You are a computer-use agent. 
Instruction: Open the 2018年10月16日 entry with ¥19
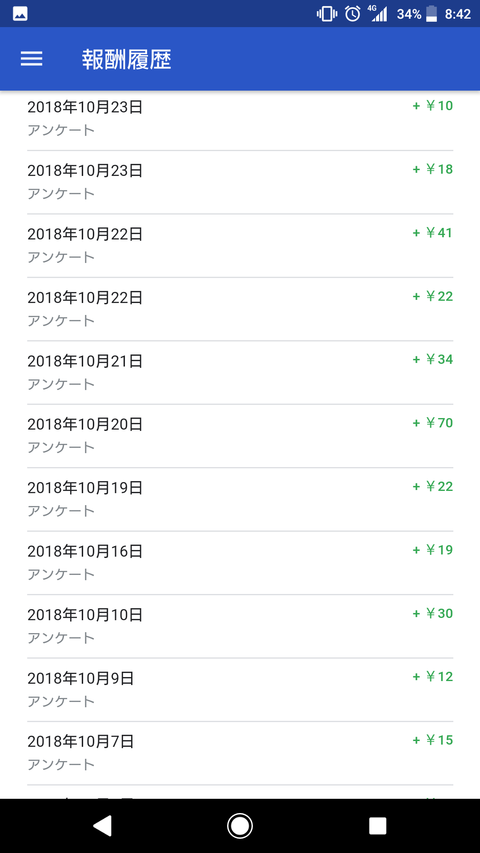click(x=240, y=563)
